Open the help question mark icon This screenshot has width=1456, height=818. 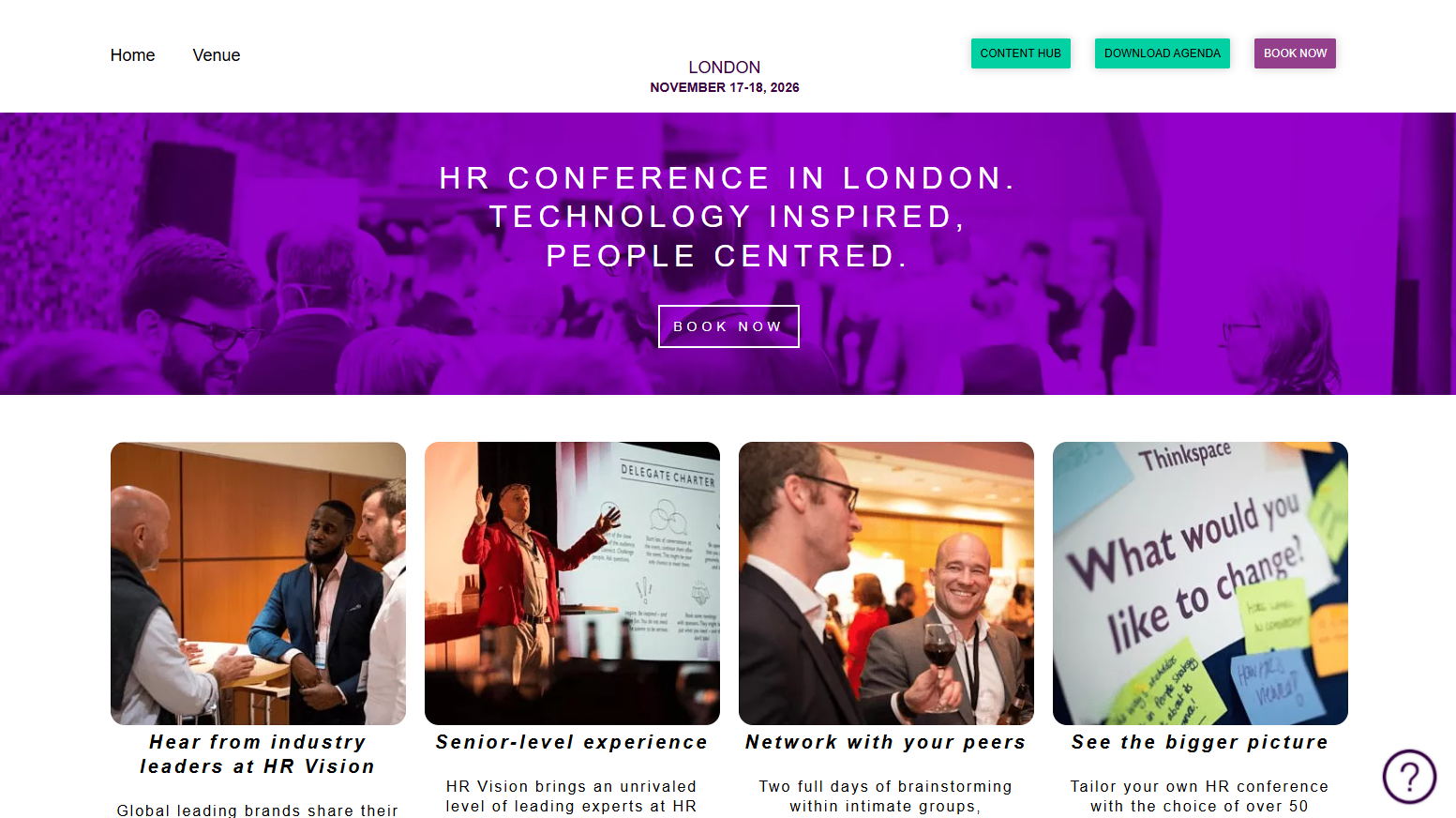[x=1407, y=777]
